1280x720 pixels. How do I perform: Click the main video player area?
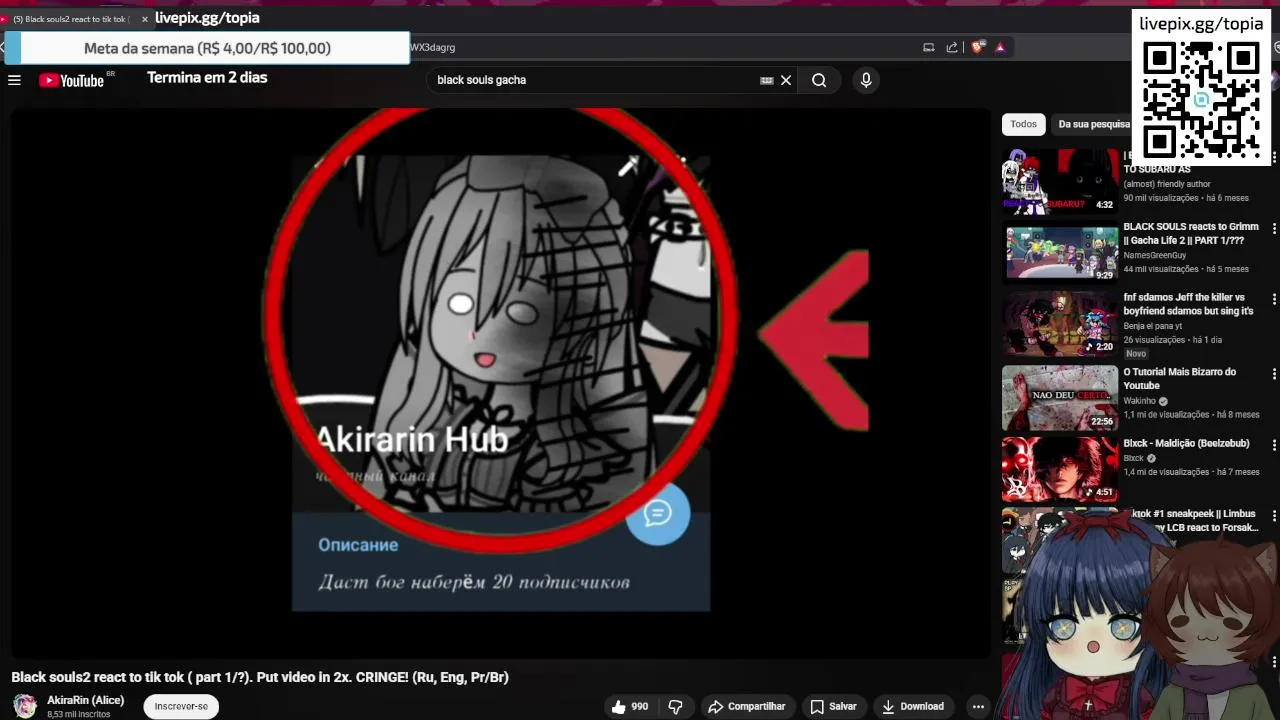pos(500,383)
